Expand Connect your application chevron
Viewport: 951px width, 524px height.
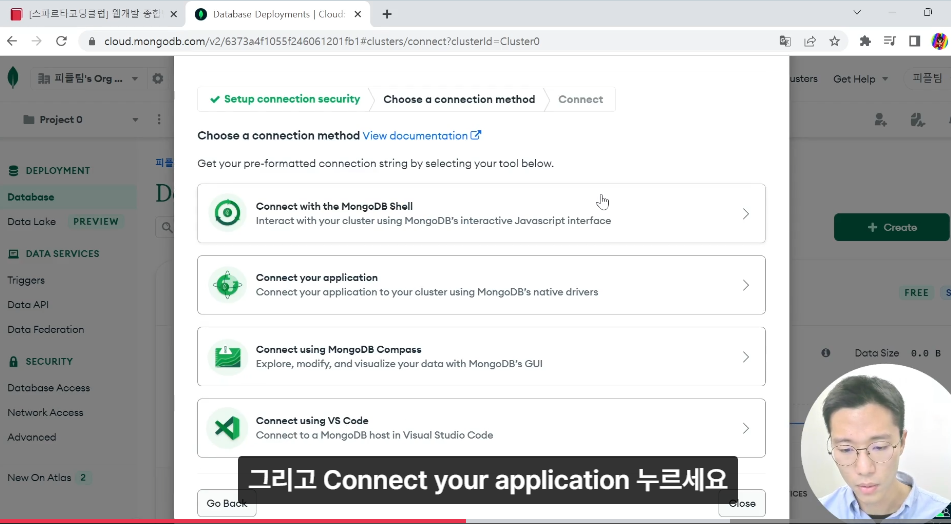746,285
